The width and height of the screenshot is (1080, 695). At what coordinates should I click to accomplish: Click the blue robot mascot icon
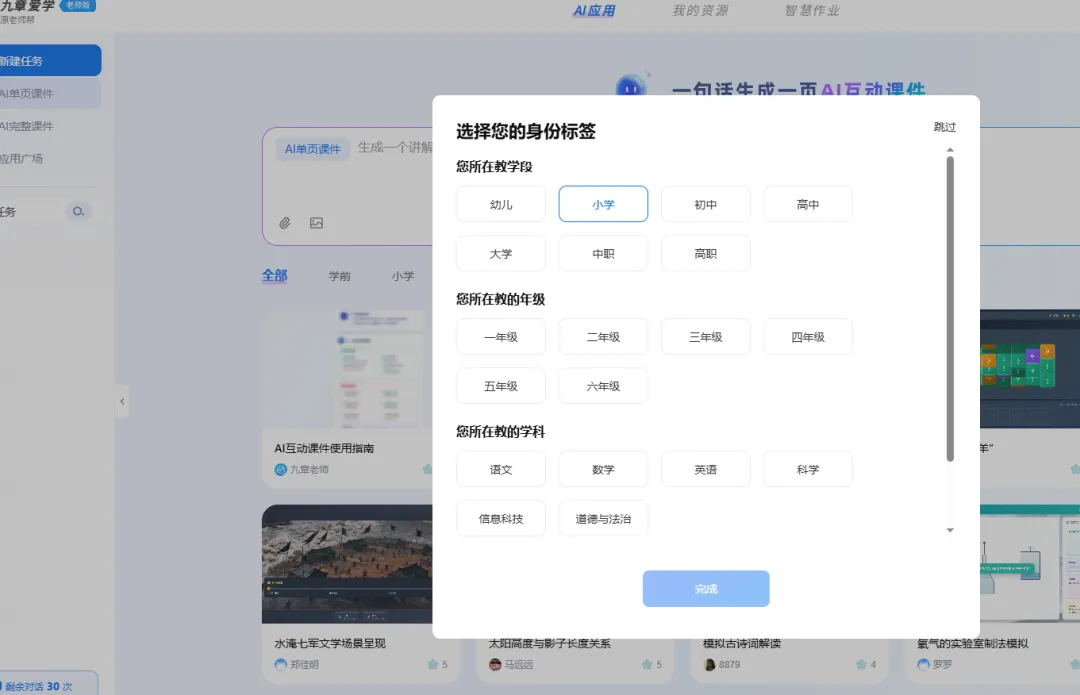click(631, 85)
